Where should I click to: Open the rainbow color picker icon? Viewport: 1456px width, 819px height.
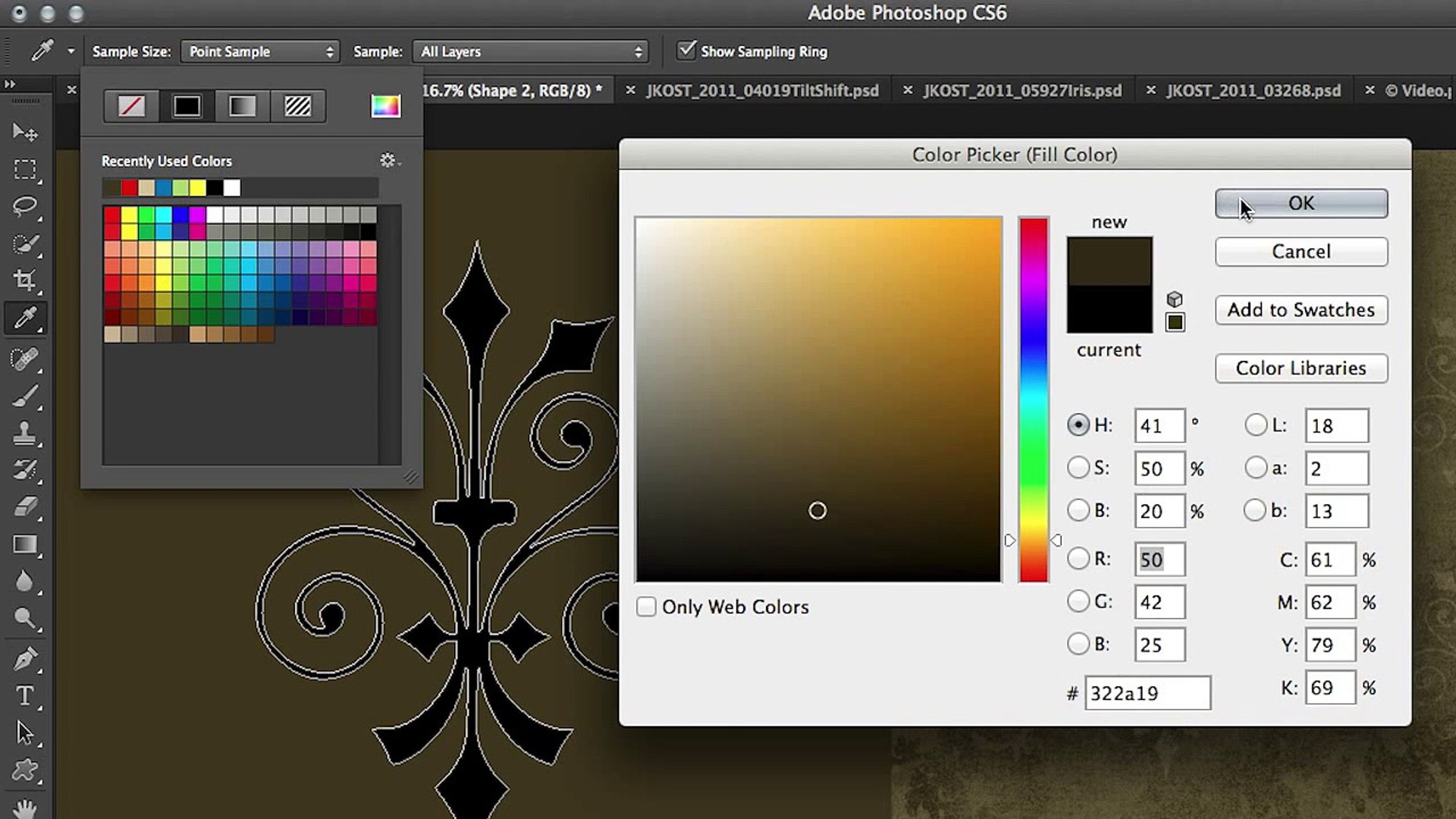coord(385,106)
